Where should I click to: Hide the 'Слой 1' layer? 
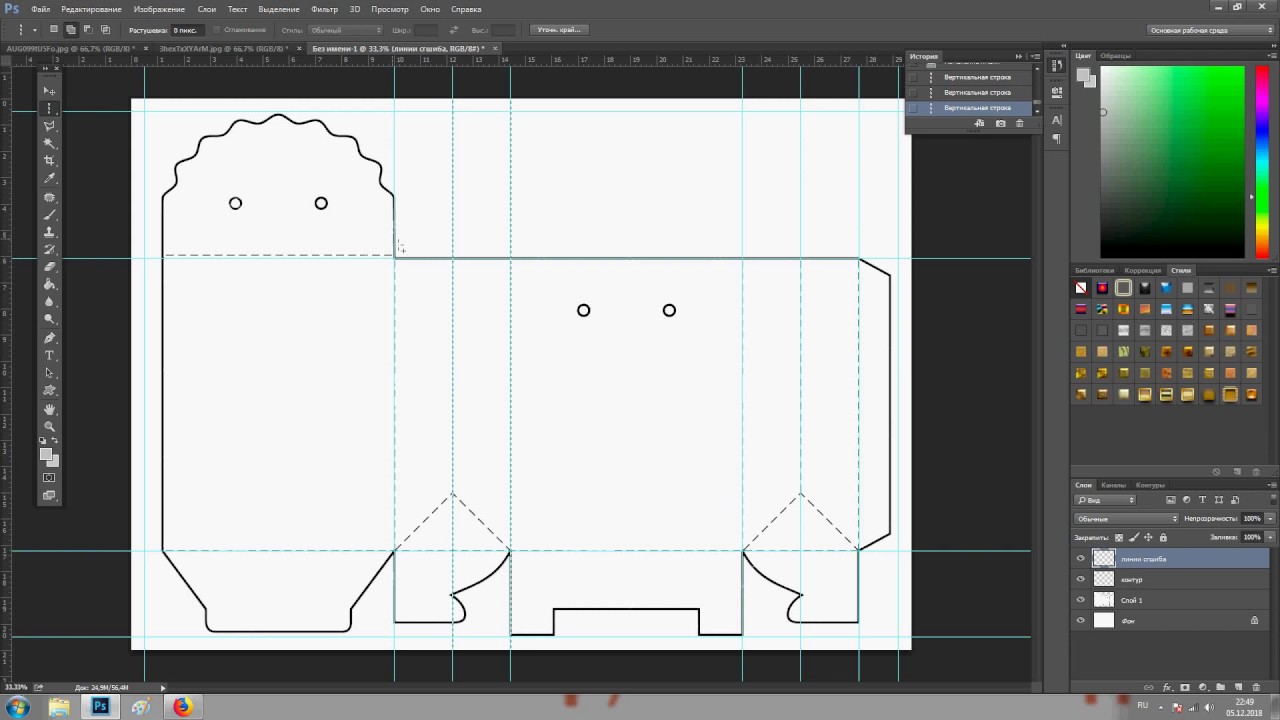click(x=1080, y=600)
